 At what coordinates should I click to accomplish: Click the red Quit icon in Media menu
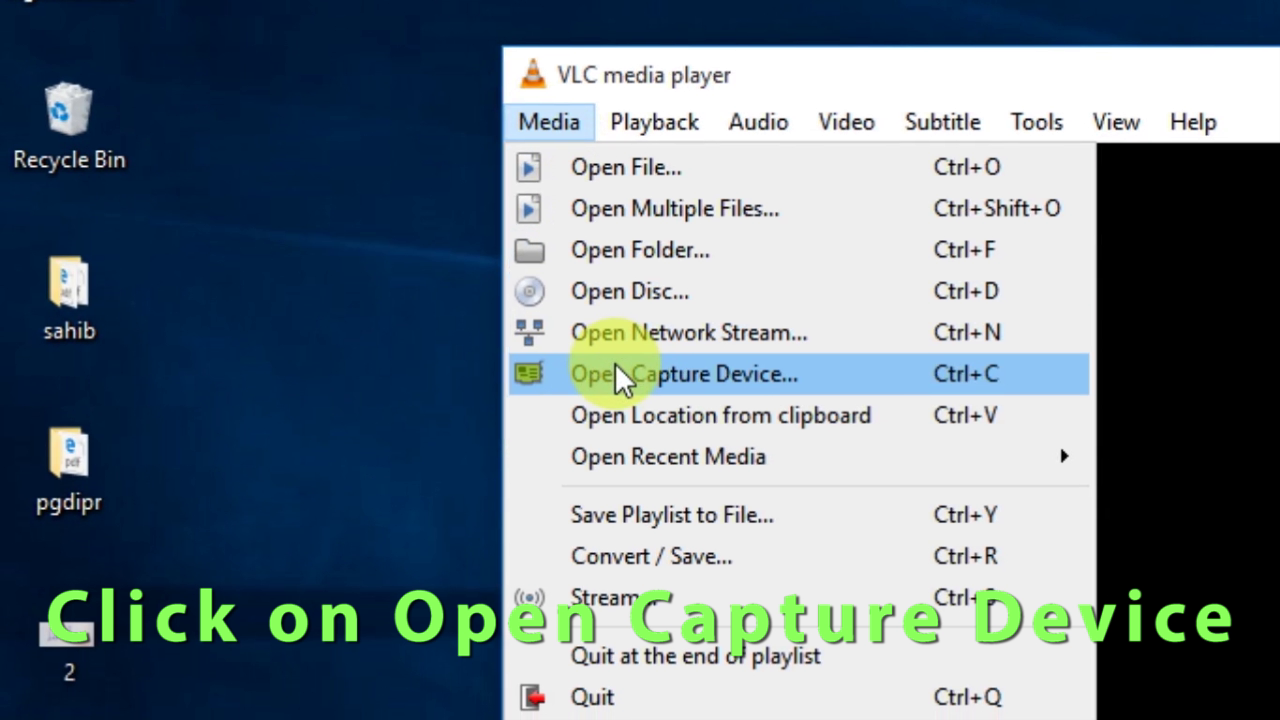(533, 697)
